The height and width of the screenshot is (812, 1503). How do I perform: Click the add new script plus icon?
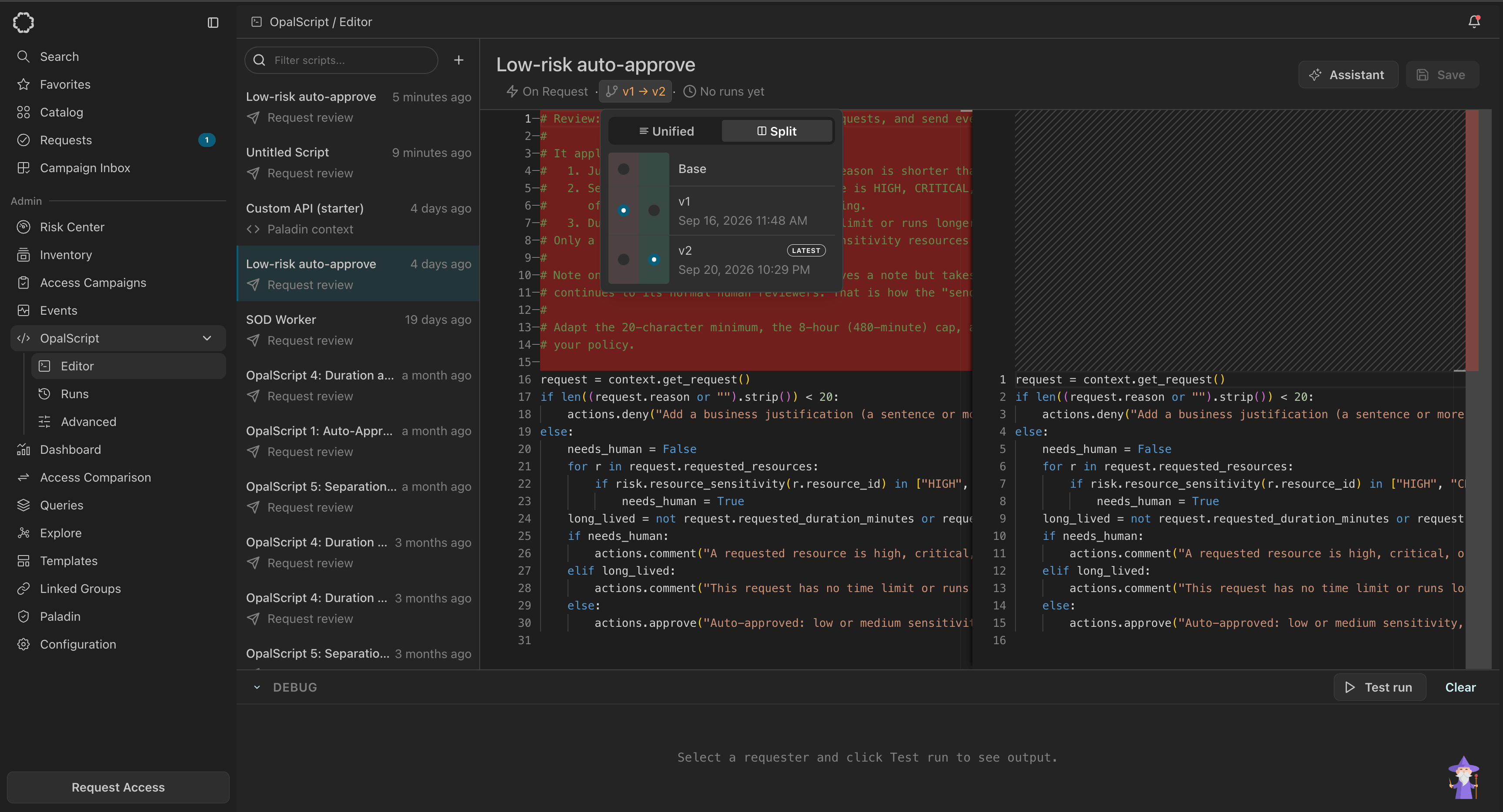459,60
